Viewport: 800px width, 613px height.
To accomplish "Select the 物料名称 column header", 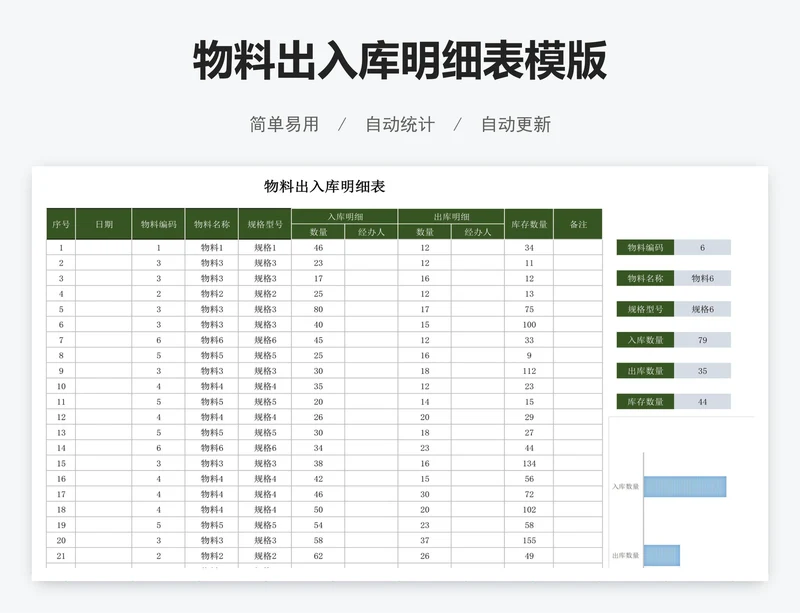I will point(212,224).
